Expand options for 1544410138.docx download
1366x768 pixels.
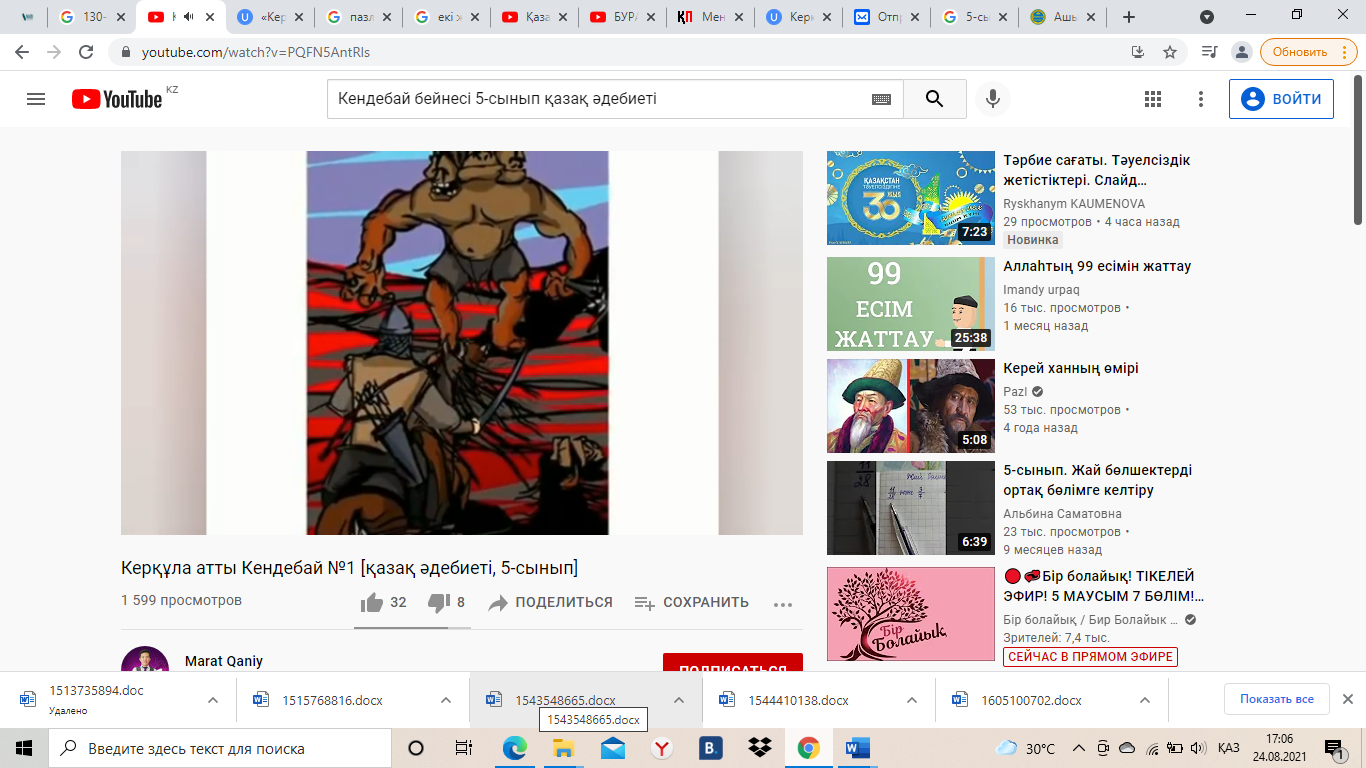coord(912,700)
